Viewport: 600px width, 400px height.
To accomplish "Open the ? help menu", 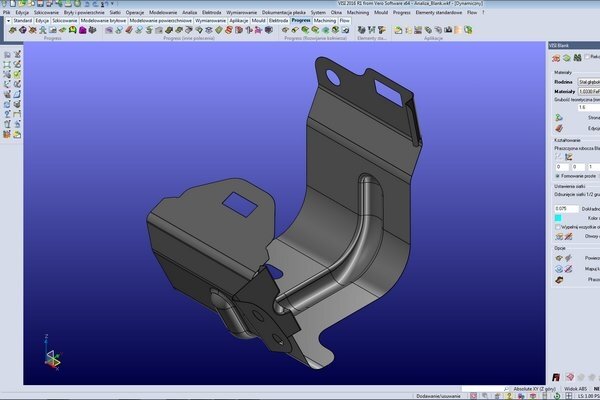I will pyautogui.click(x=483, y=13).
